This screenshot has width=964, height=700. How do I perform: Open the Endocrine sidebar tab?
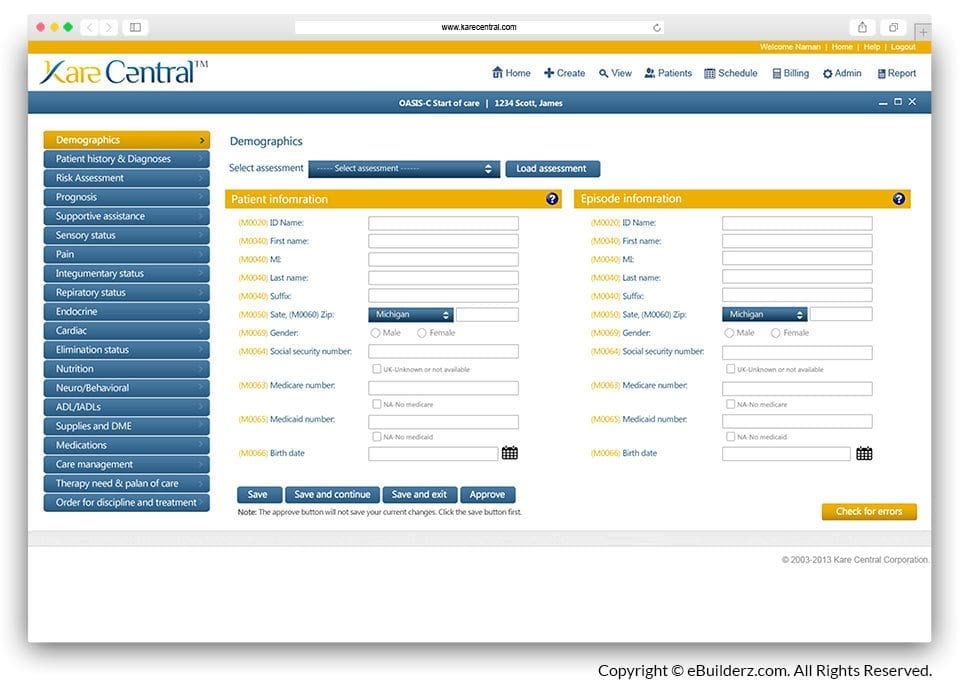pyautogui.click(x=127, y=312)
